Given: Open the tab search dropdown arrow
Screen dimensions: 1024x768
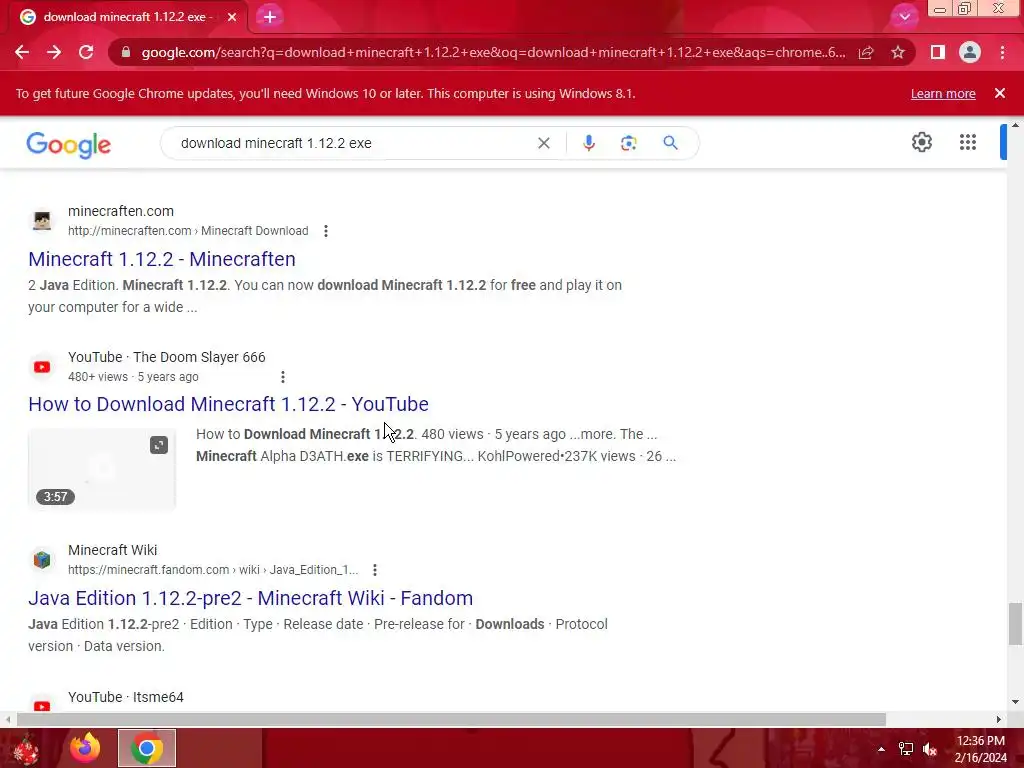Looking at the screenshot, I should pos(904,17).
